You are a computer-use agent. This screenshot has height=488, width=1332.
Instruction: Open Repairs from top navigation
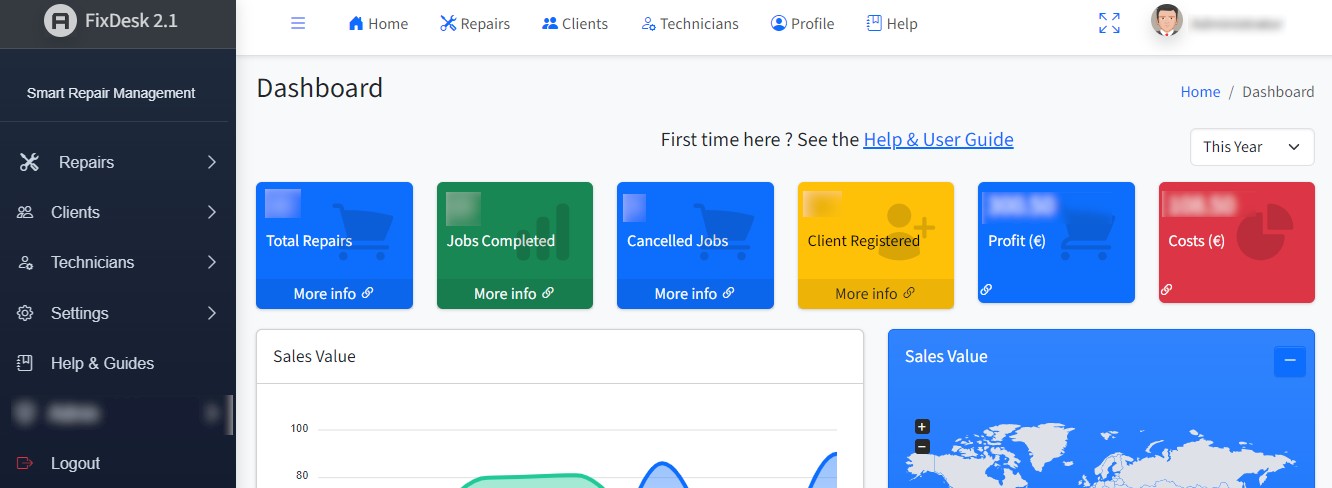click(475, 24)
